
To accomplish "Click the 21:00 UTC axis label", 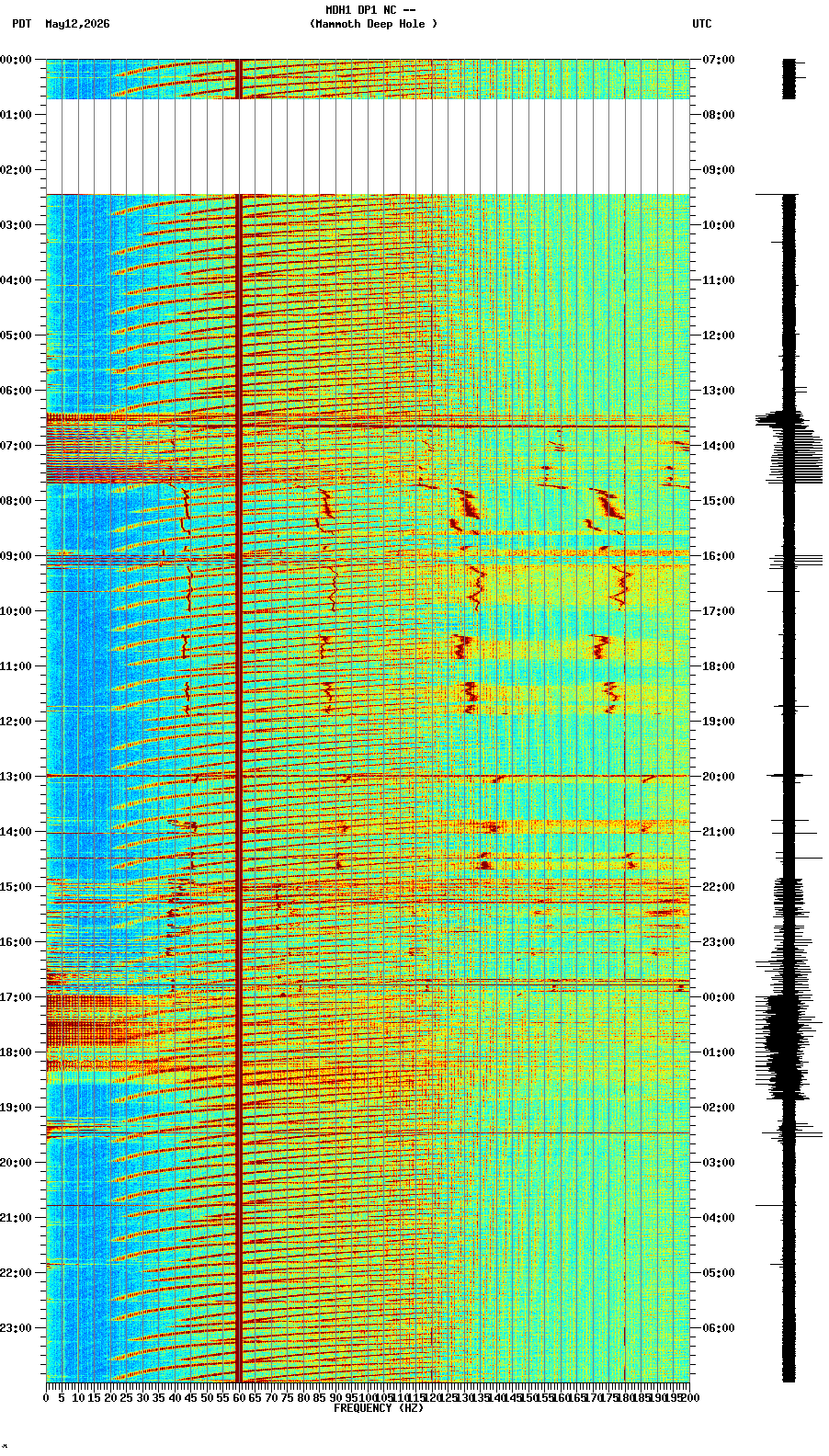I will (x=719, y=831).
